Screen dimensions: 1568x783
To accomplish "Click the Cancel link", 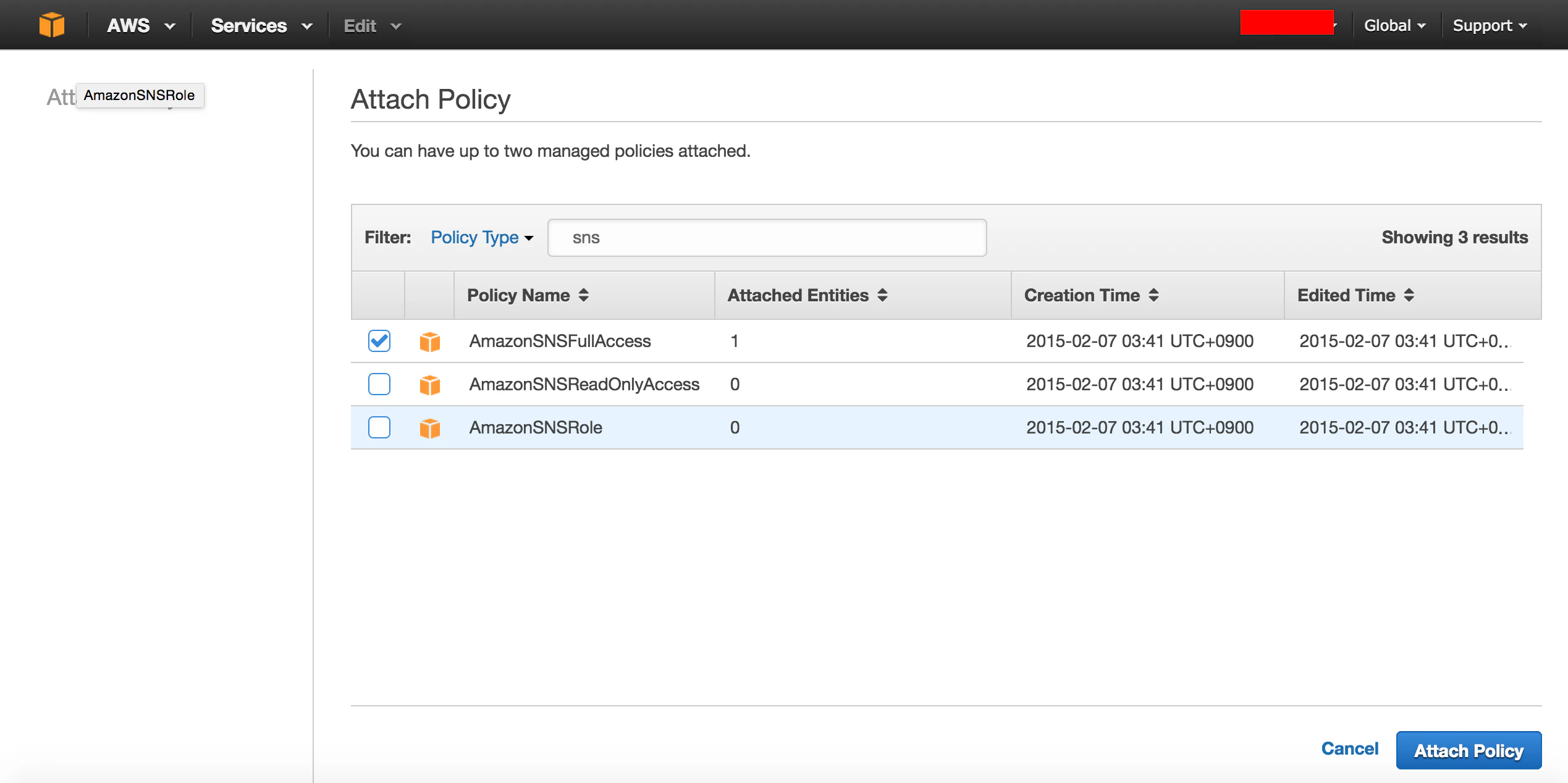I will [x=1350, y=749].
